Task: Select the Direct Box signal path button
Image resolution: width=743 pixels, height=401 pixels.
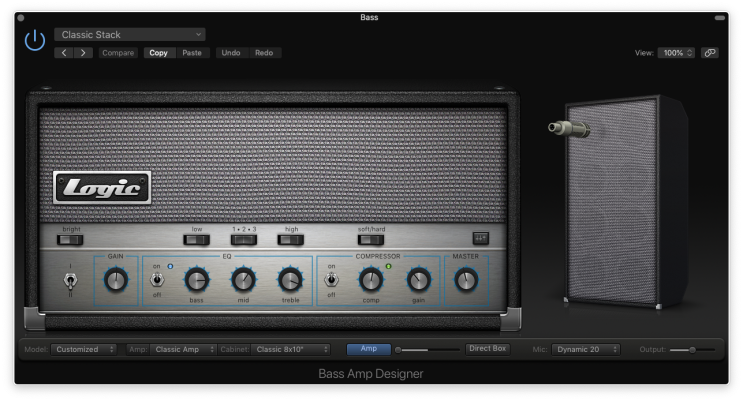Action: click(x=487, y=348)
